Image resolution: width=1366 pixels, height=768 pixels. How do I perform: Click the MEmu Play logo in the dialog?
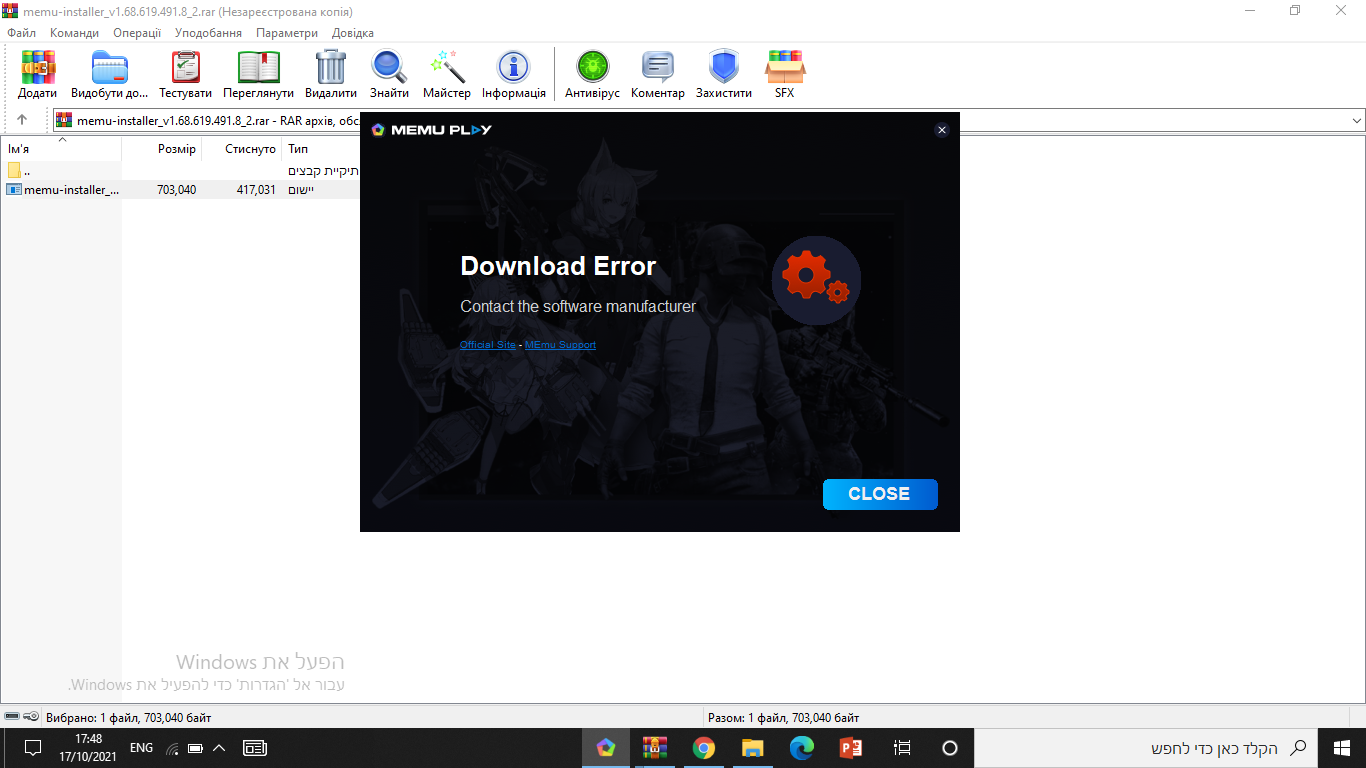coord(431,129)
